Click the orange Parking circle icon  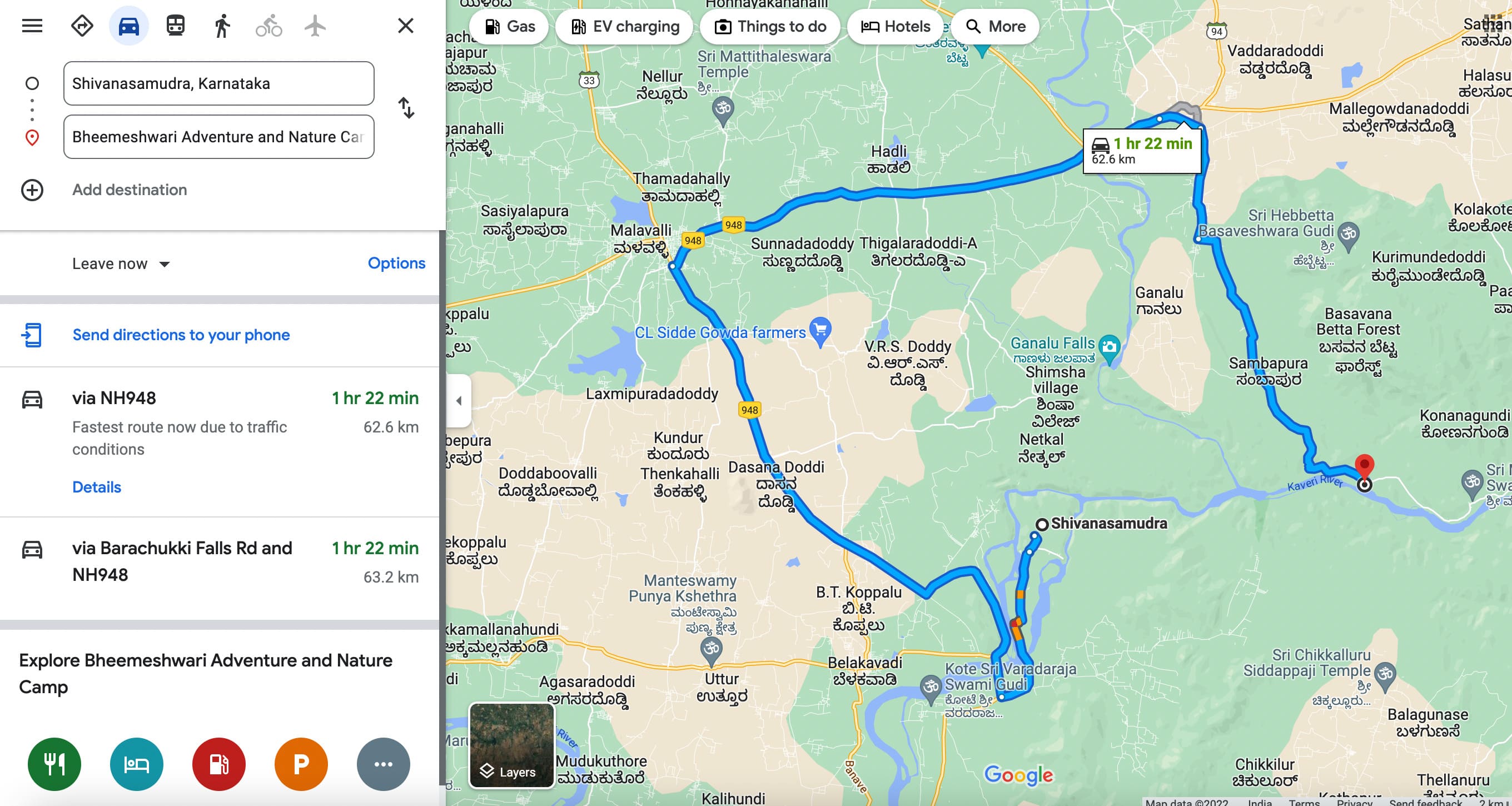[301, 764]
